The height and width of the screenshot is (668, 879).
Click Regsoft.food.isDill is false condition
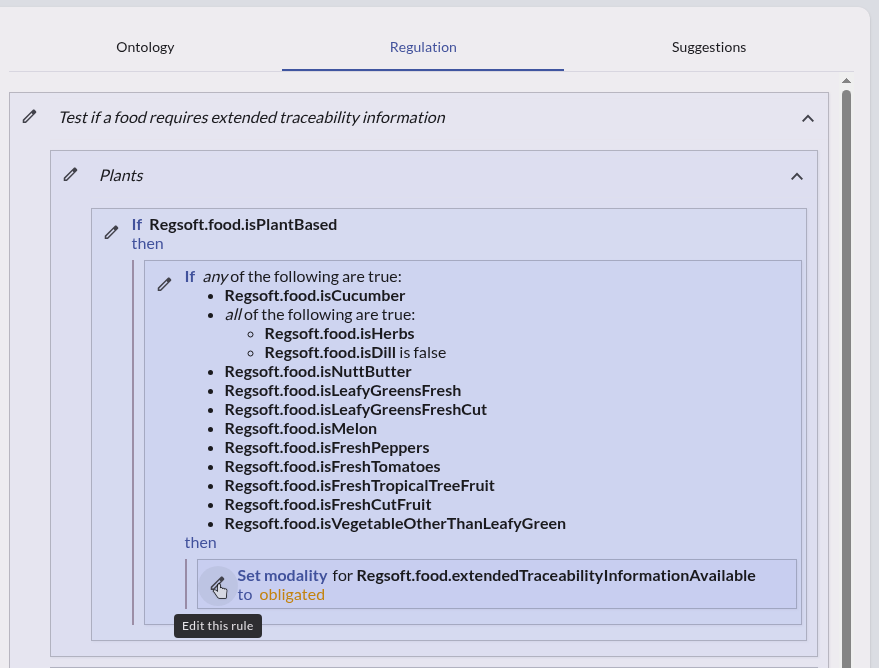(355, 352)
